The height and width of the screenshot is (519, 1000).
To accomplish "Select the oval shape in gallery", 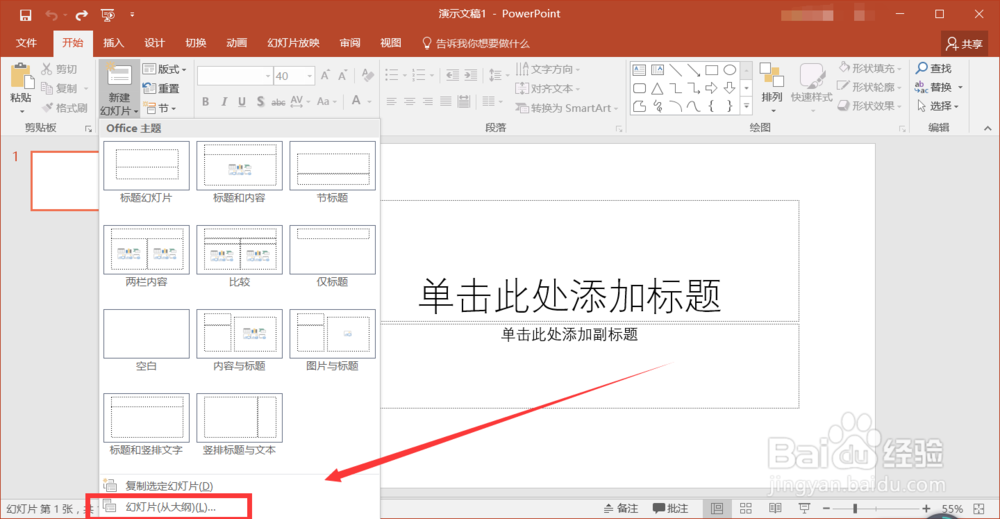I will pos(730,69).
